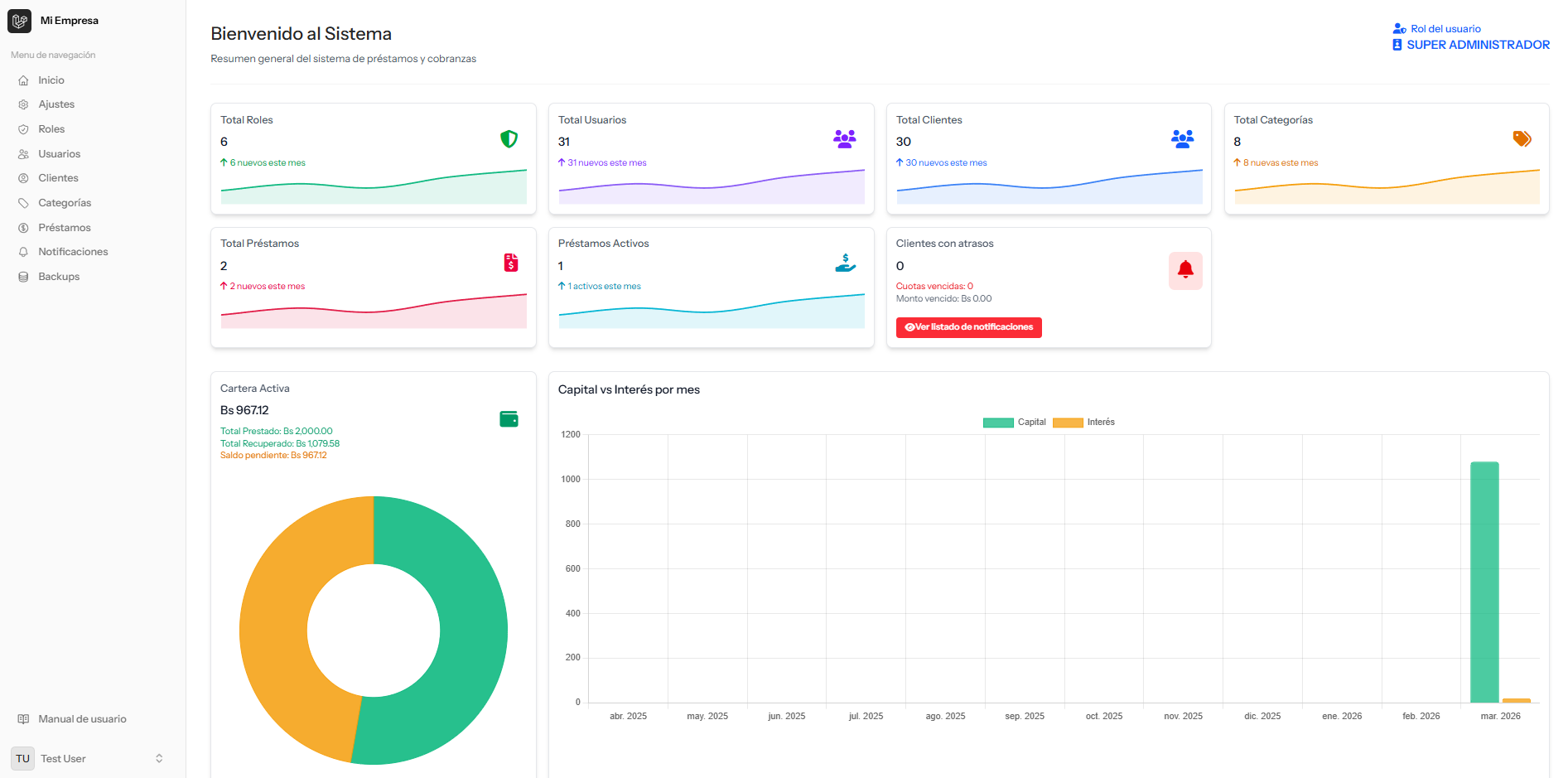The height and width of the screenshot is (778, 1568).
Task: Click the green shield icon in Total Roles
Action: 509,139
